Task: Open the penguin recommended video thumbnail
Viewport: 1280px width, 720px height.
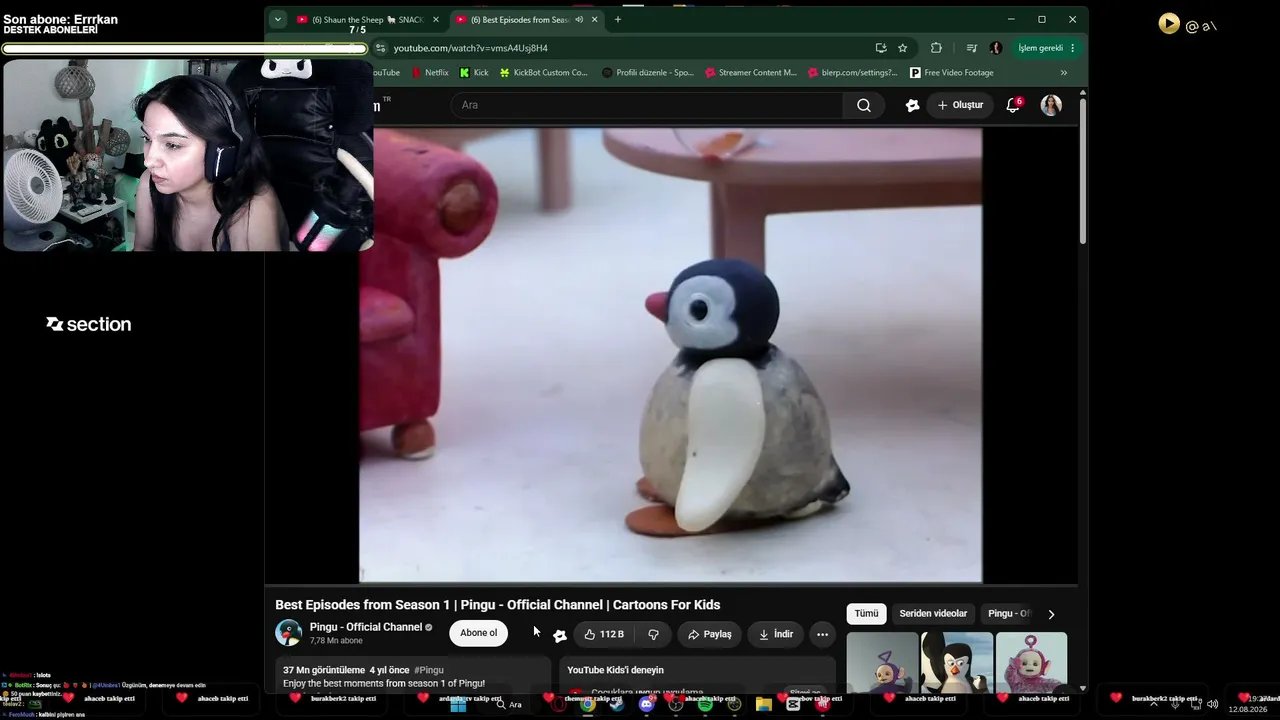Action: click(957, 662)
